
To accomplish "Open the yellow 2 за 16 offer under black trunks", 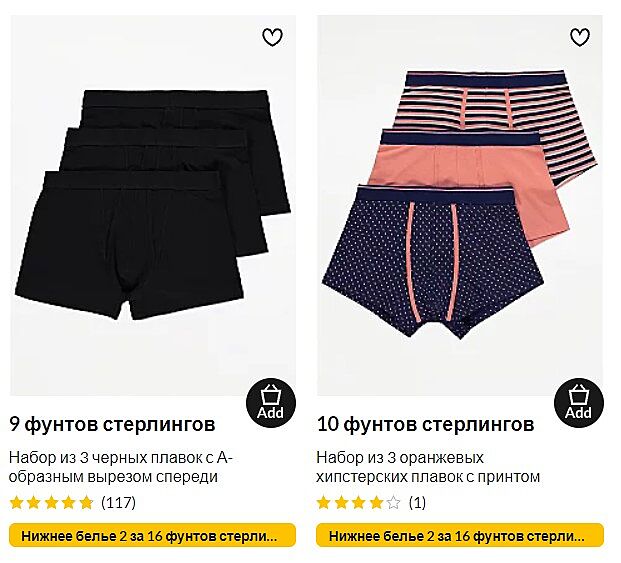I will click(152, 536).
